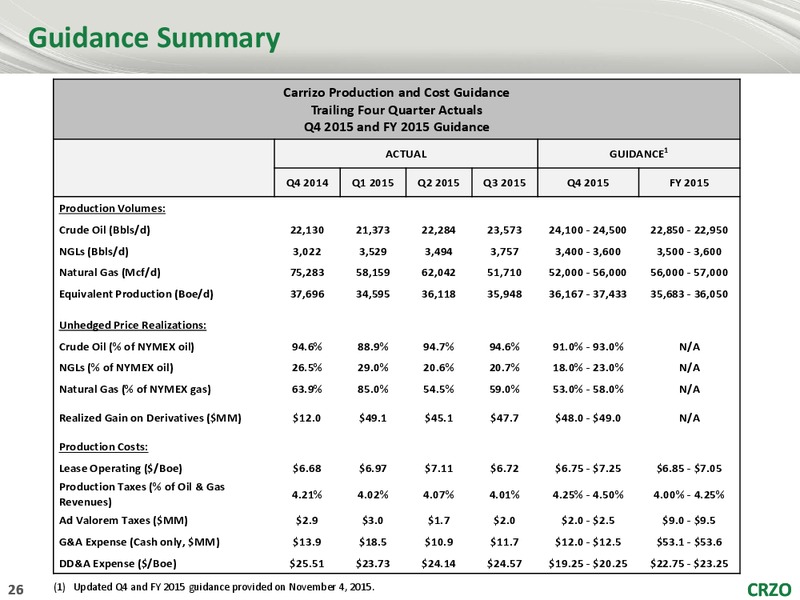Click the NGLs (Bbls/d) row label
Viewport: 800px width, 600px height.
[94, 252]
